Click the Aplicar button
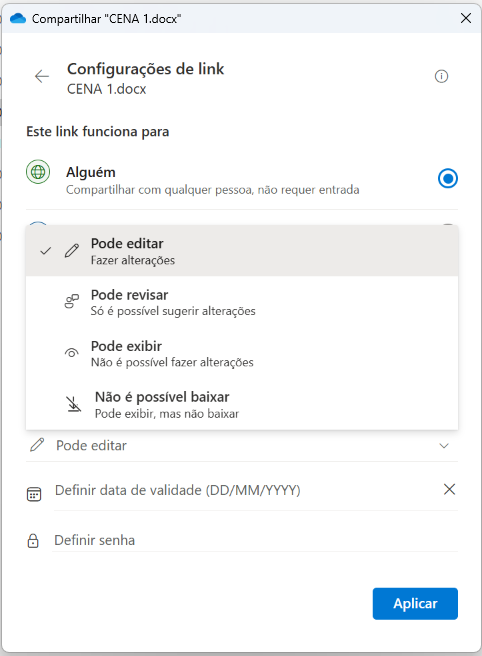 click(x=415, y=603)
